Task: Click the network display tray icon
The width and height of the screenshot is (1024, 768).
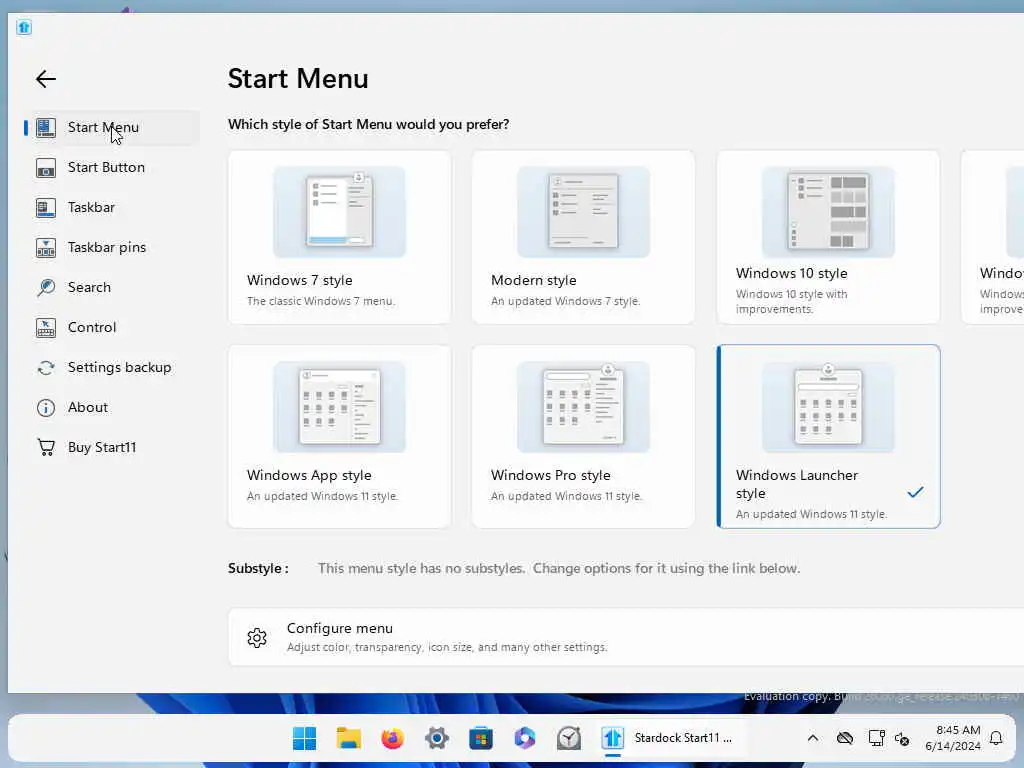Action: pos(876,738)
